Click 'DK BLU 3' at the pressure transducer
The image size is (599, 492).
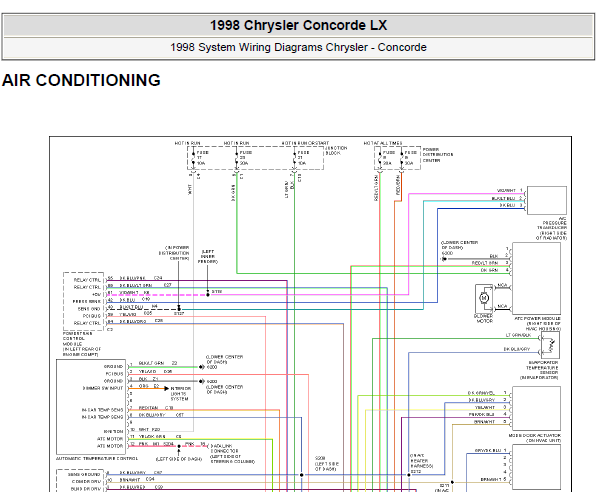click(511, 206)
